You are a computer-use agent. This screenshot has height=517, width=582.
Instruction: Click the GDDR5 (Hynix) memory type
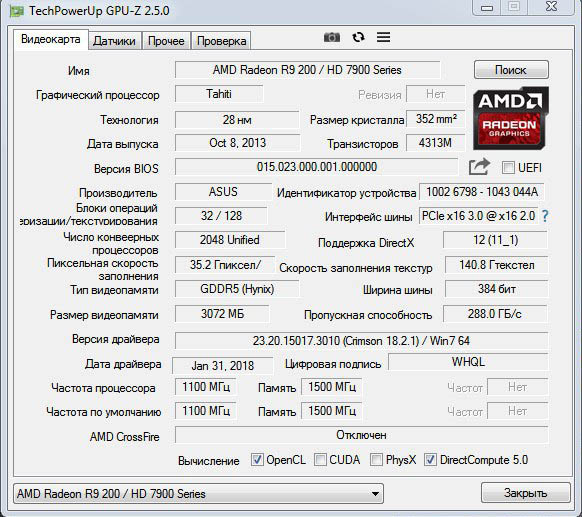click(x=237, y=289)
